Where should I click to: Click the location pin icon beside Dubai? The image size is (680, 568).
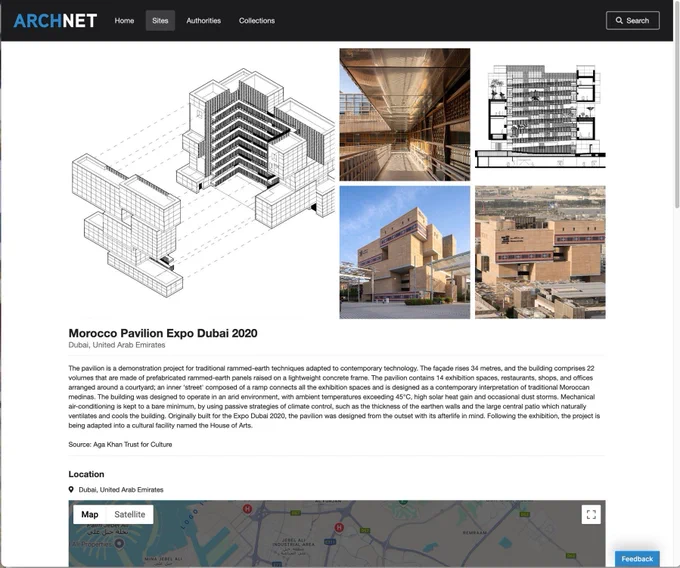71,490
